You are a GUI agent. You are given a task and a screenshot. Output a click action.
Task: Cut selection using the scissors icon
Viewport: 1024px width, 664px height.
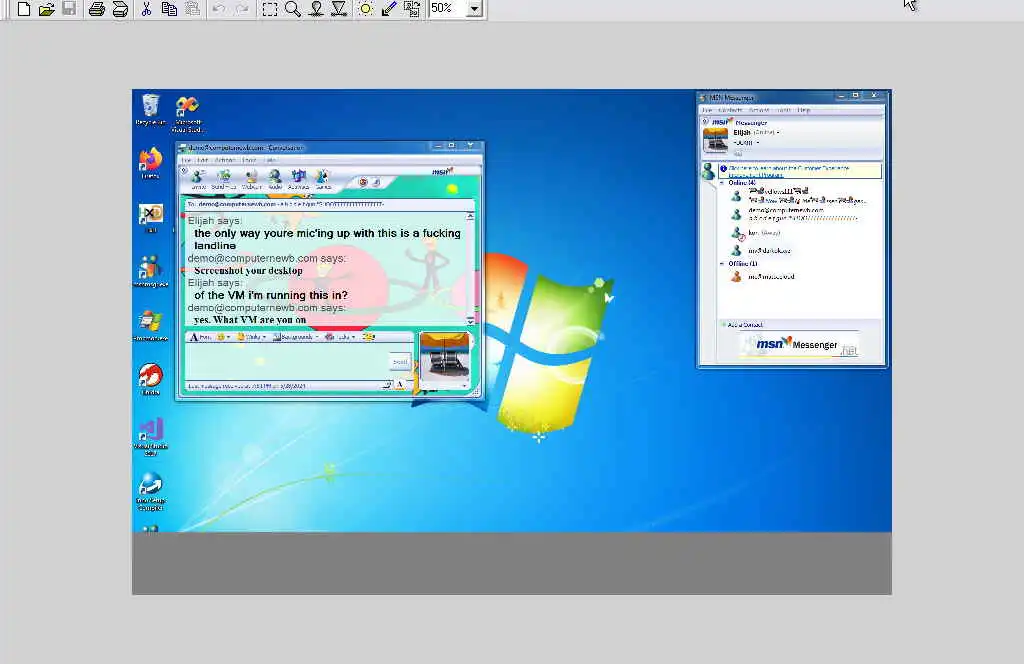147,8
